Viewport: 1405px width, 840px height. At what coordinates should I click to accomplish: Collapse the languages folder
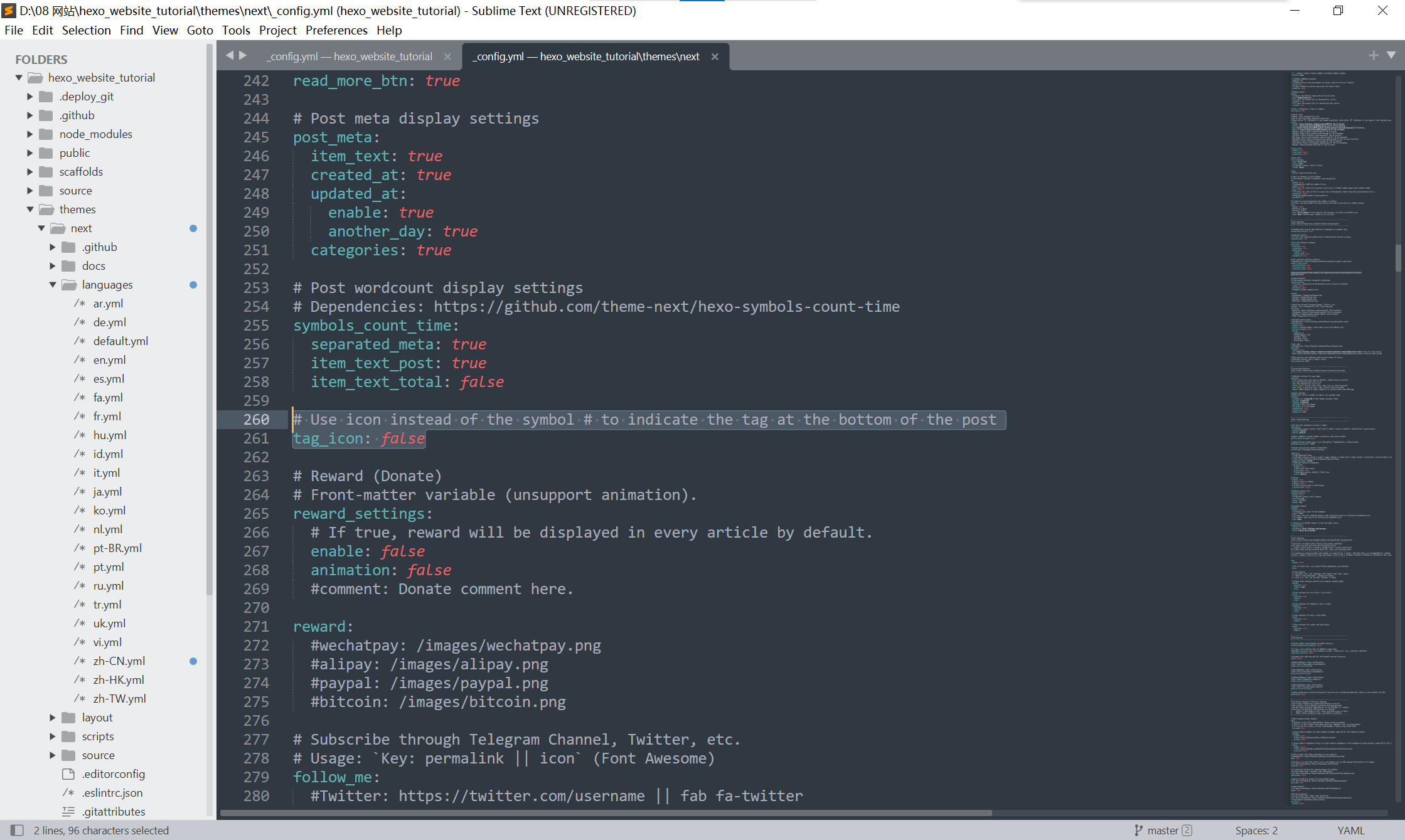(53, 285)
